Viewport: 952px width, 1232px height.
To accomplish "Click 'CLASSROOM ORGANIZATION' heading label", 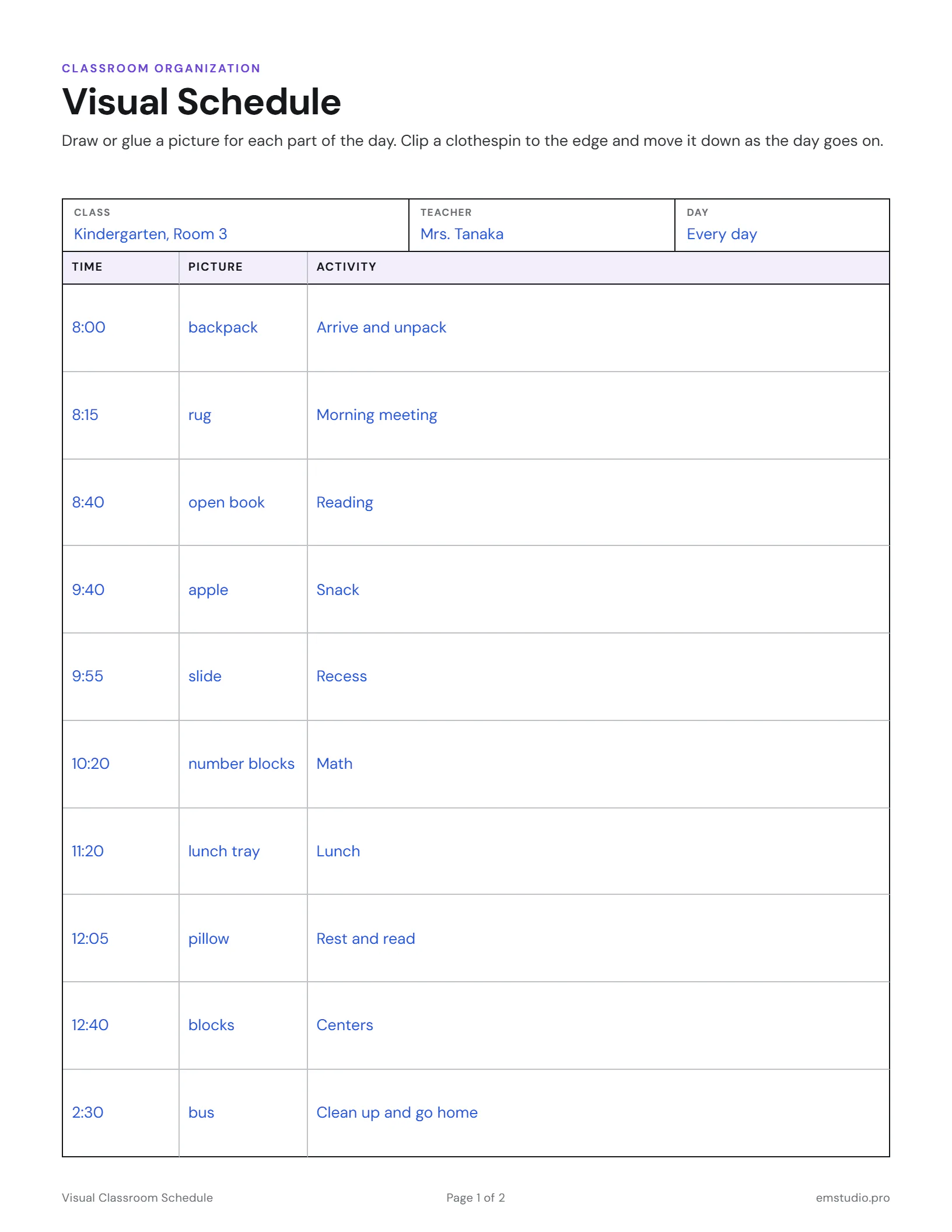I will point(161,68).
